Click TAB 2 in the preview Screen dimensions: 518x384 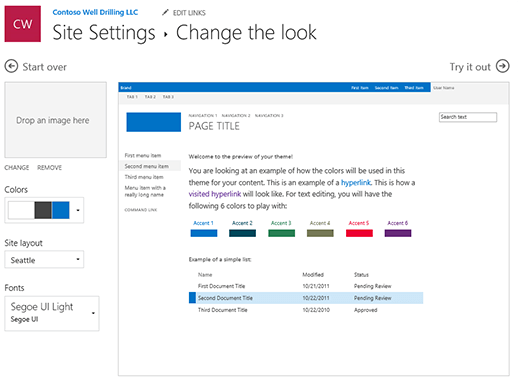tap(150, 97)
